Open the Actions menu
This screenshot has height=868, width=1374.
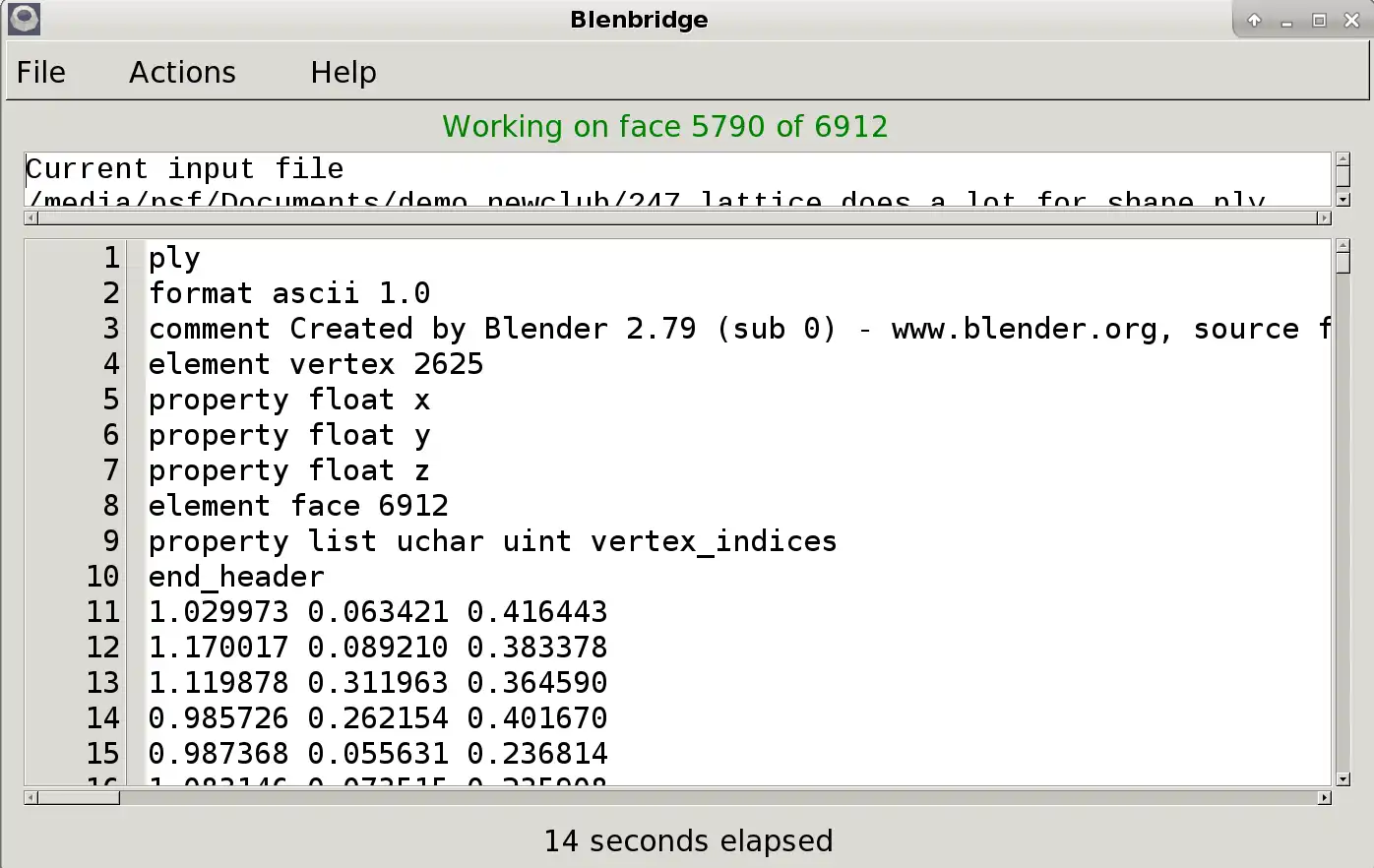(x=182, y=72)
